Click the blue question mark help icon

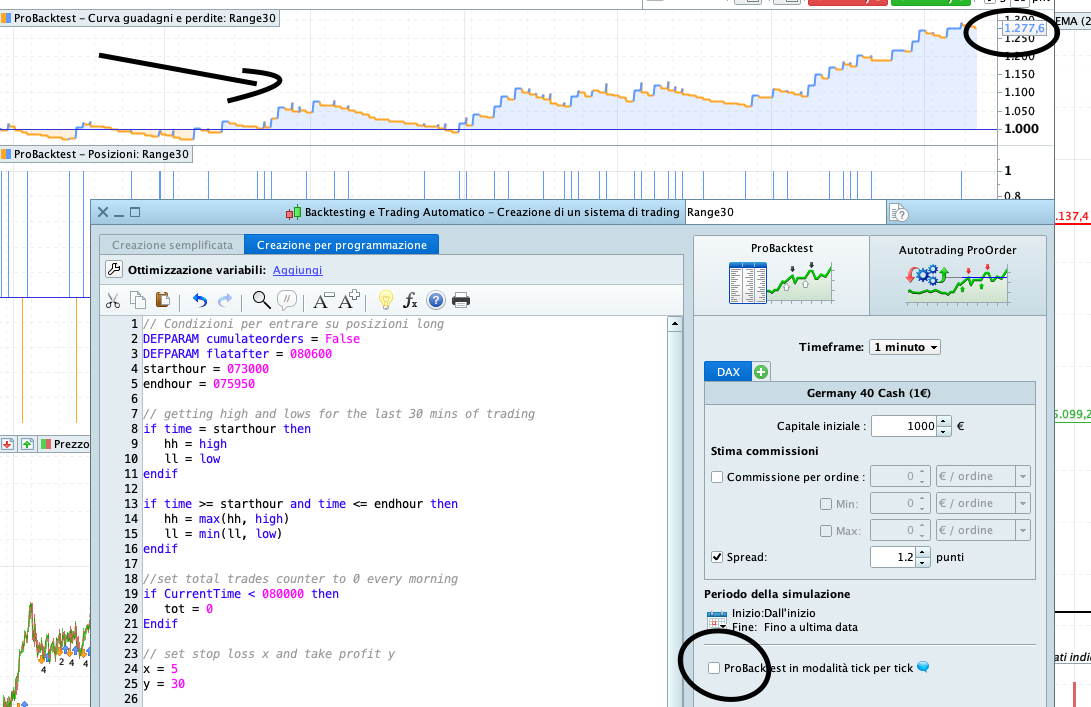[436, 301]
